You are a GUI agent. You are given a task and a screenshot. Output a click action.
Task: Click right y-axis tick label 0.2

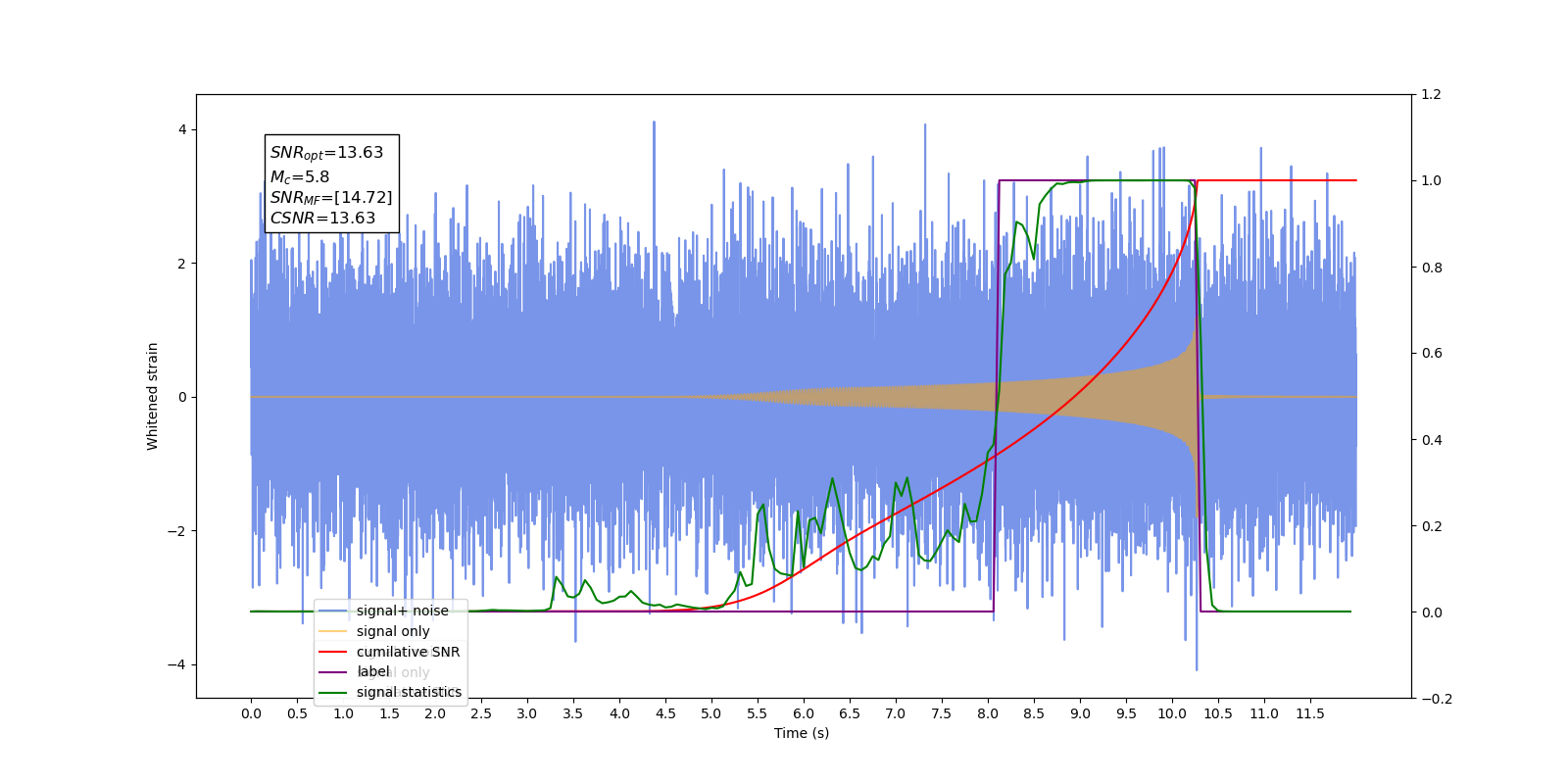[1431, 526]
